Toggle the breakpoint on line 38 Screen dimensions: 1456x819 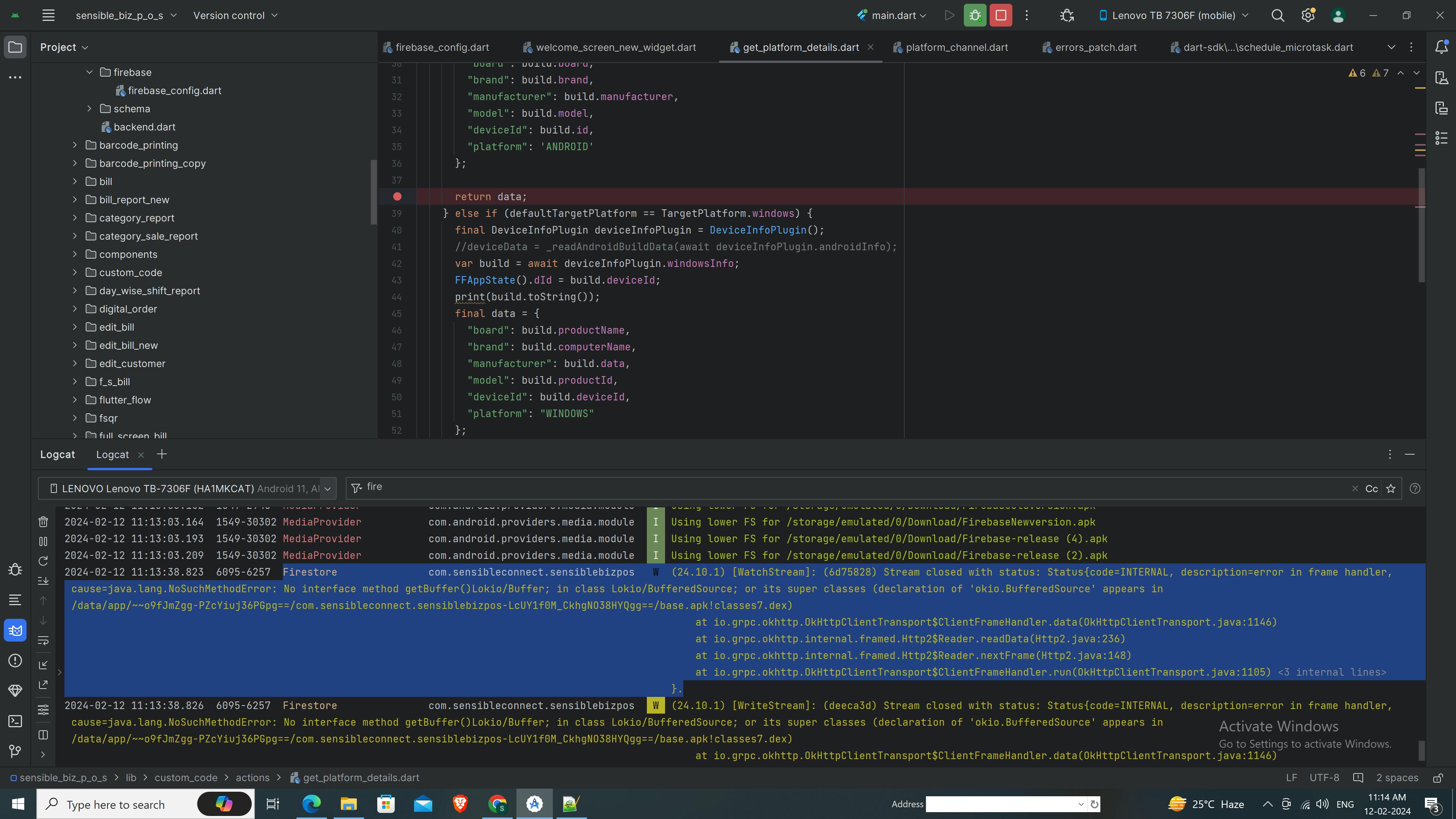(x=397, y=197)
